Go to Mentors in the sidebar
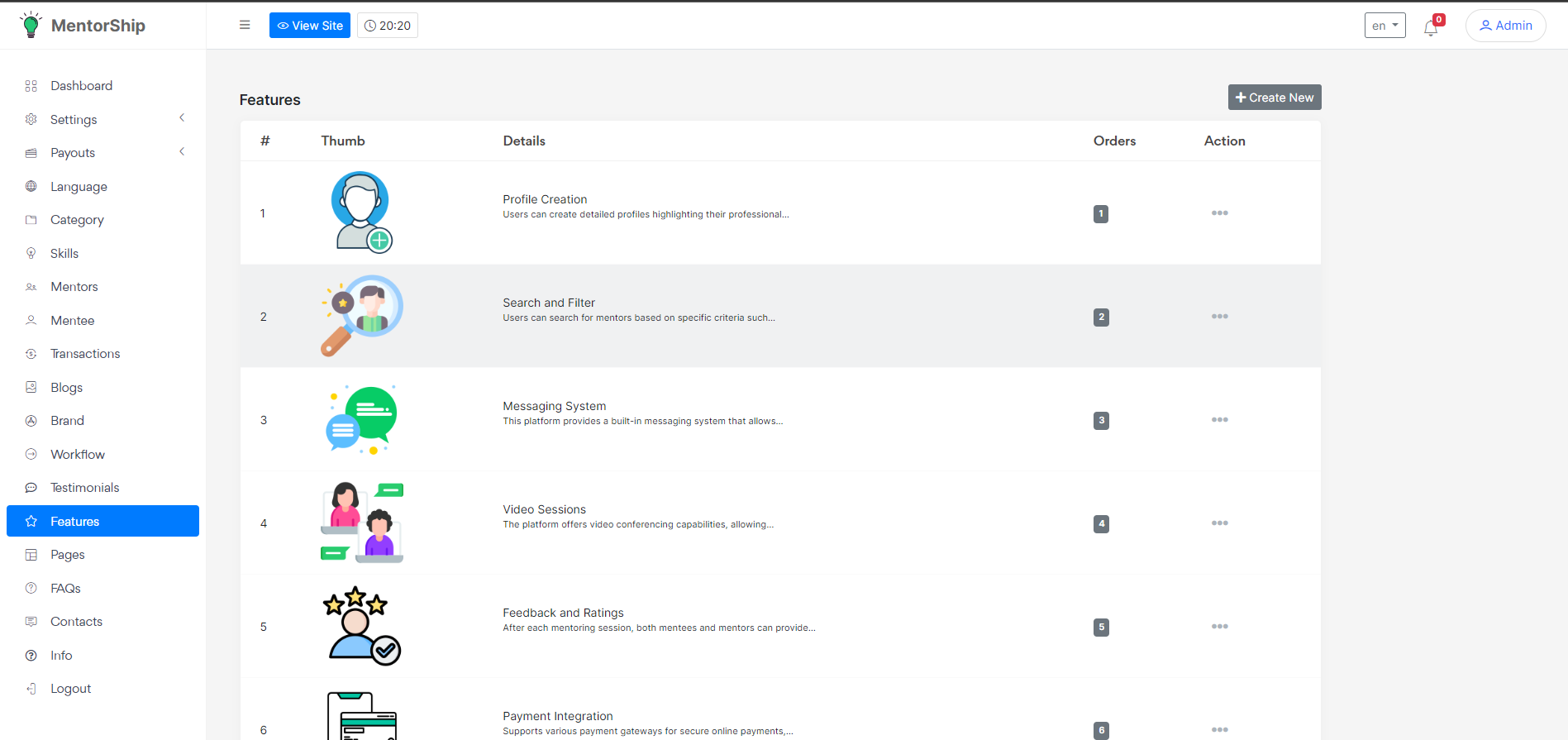This screenshot has height=740, width=1568. 74,287
